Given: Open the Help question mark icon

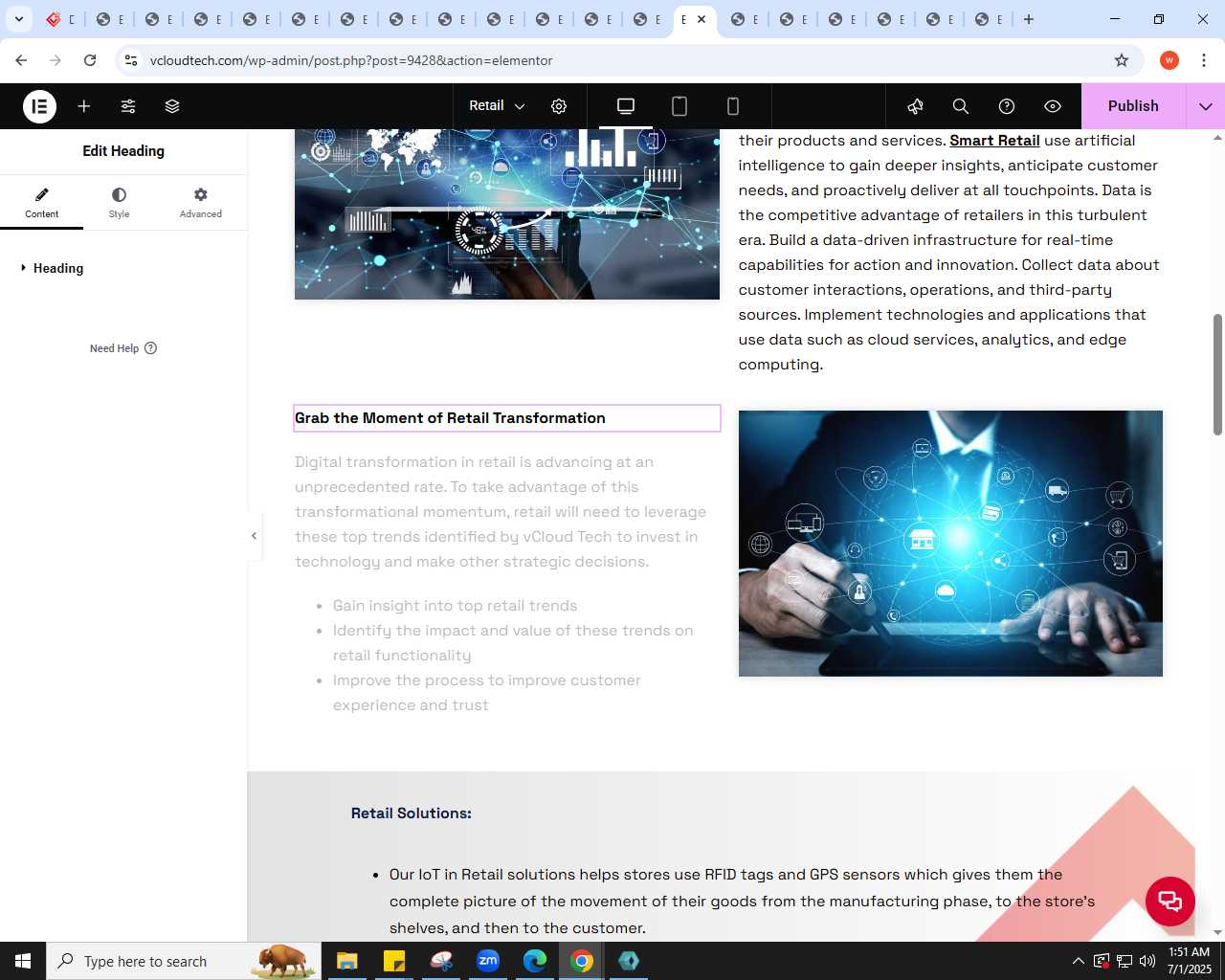Looking at the screenshot, I should (x=1007, y=106).
